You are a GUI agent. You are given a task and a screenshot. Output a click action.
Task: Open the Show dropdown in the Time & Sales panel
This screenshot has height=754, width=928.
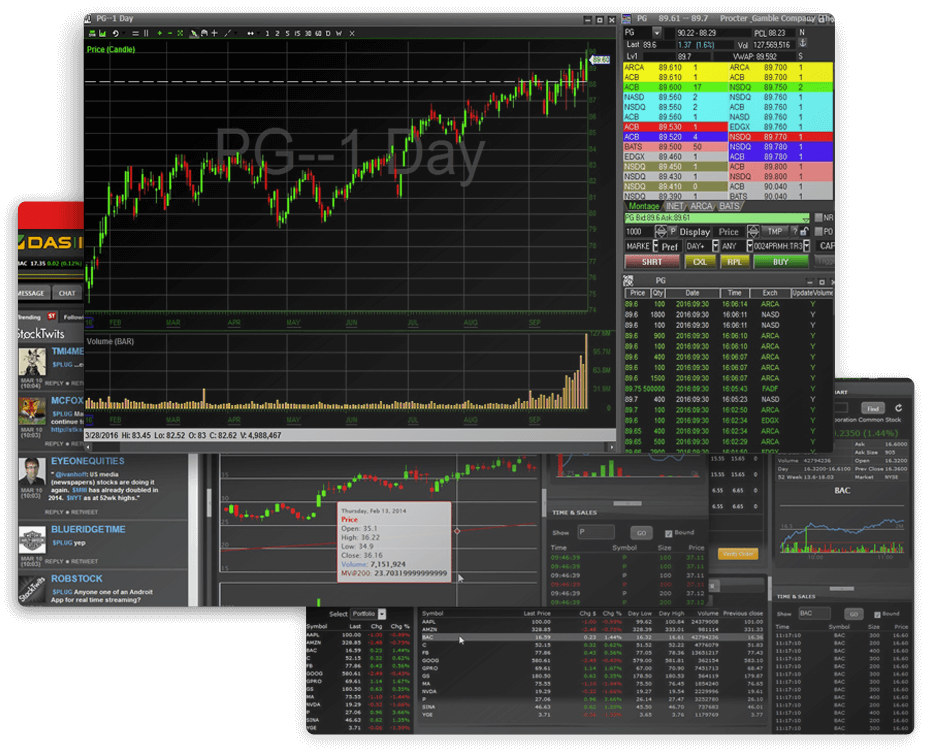point(598,532)
